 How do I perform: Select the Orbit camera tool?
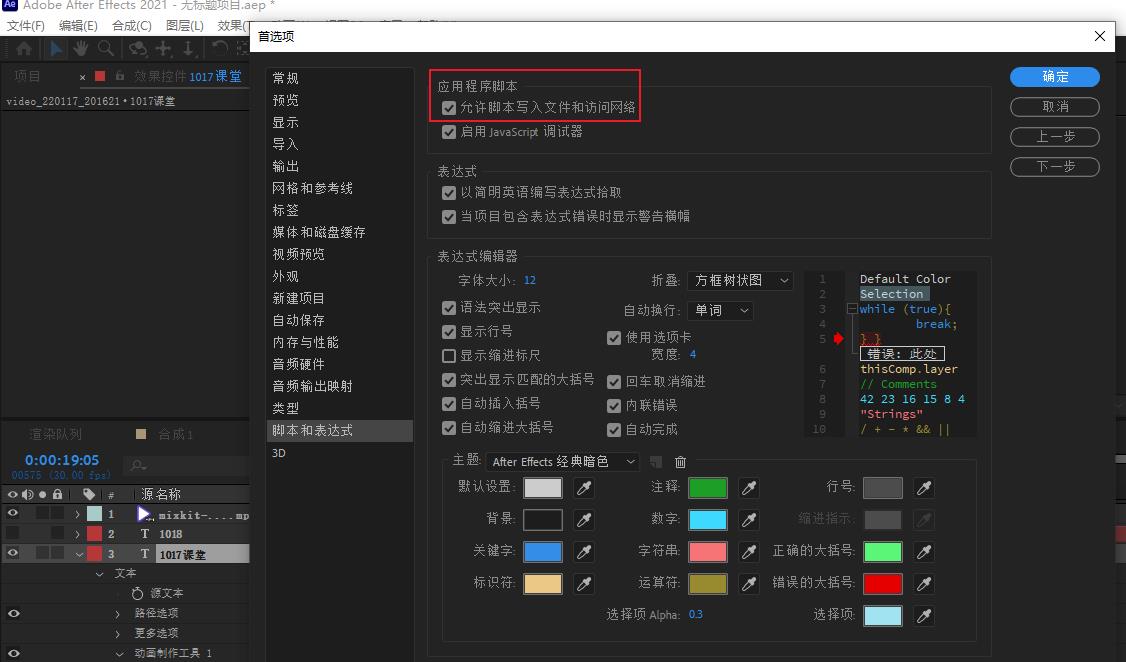click(x=137, y=49)
